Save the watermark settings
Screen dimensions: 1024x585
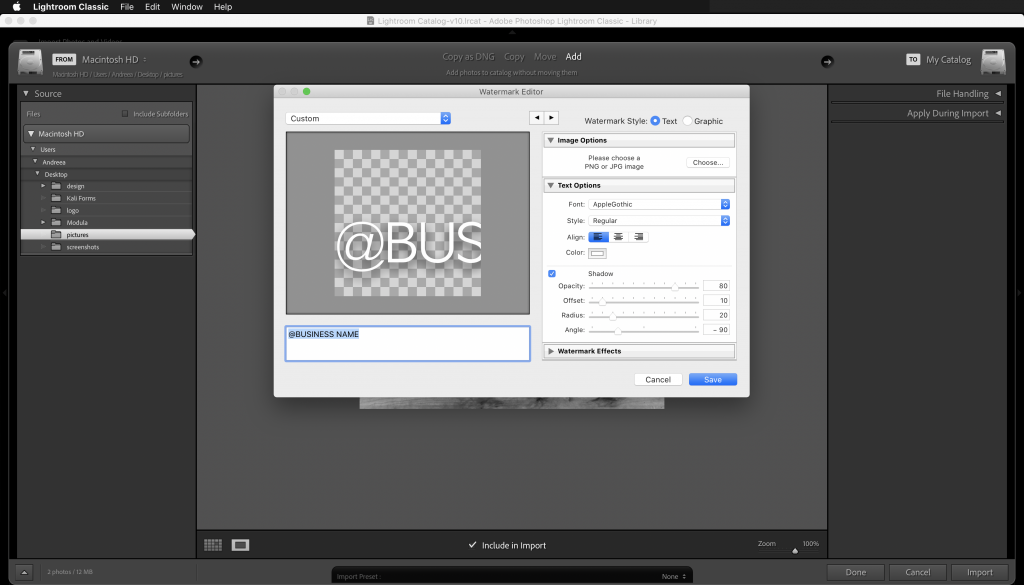pyautogui.click(x=712, y=379)
